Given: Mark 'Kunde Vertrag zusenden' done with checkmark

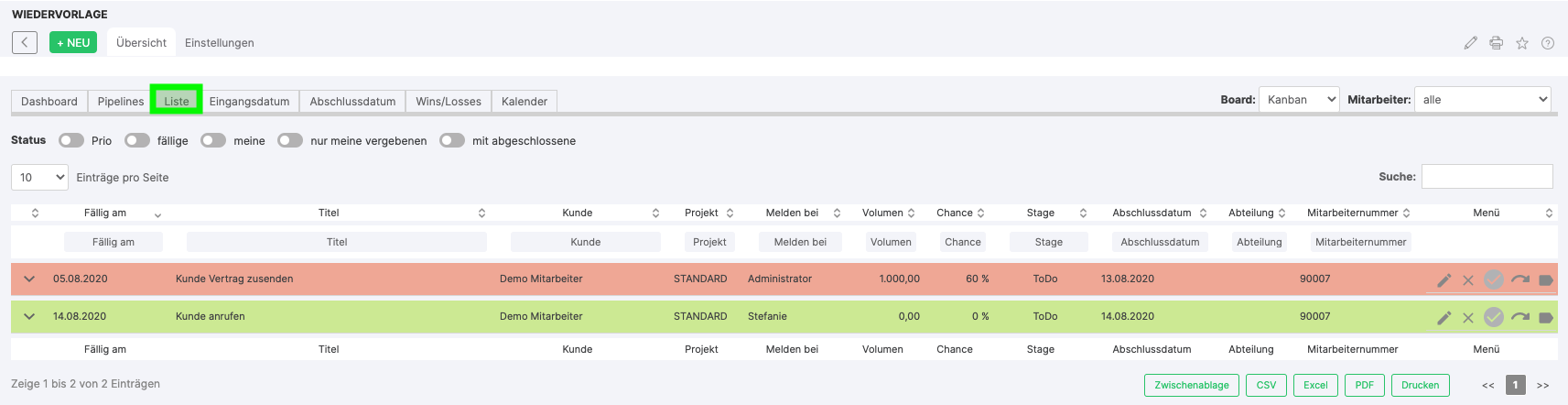Looking at the screenshot, I should click(1493, 279).
